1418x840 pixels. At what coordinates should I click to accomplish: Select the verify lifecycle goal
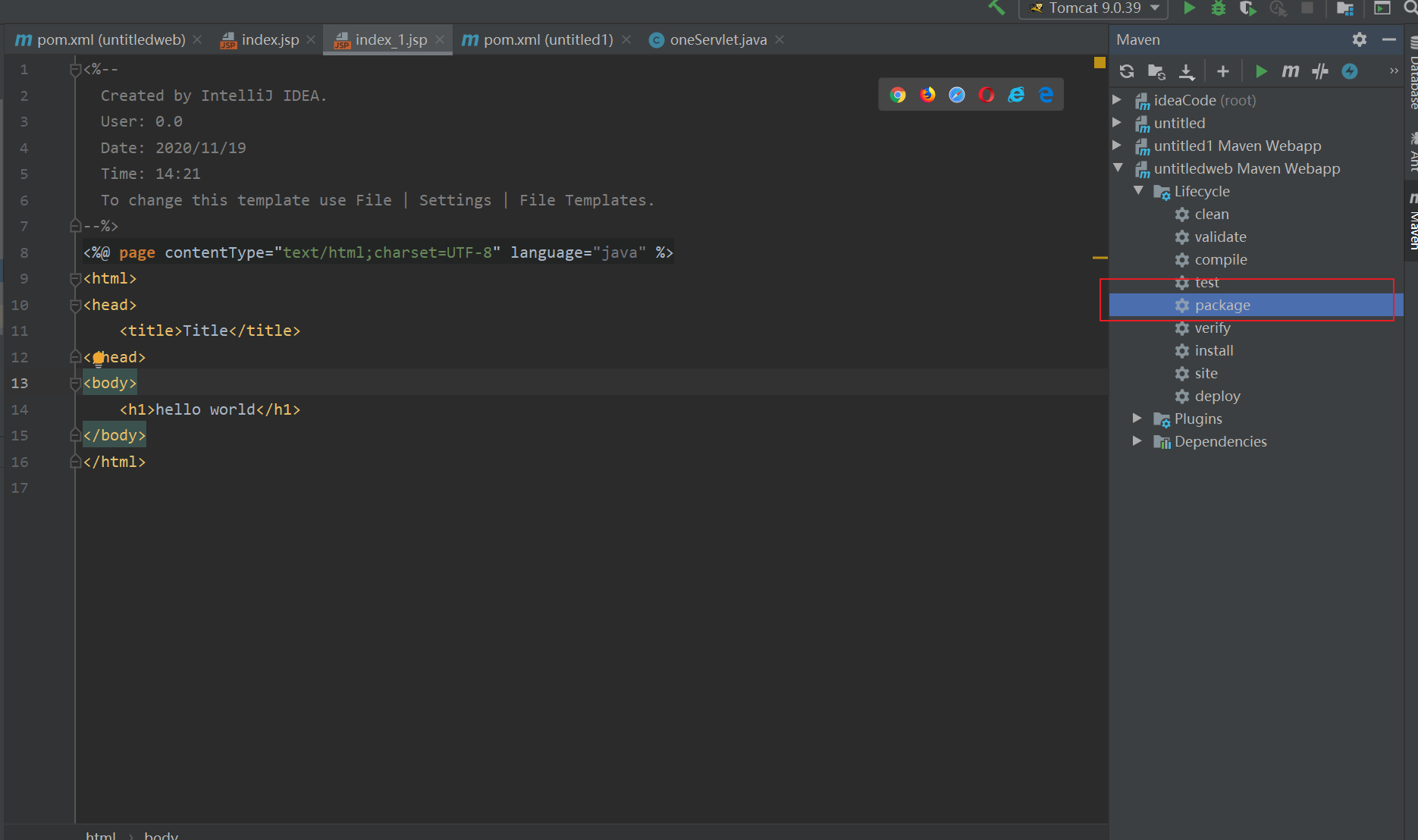point(1213,328)
